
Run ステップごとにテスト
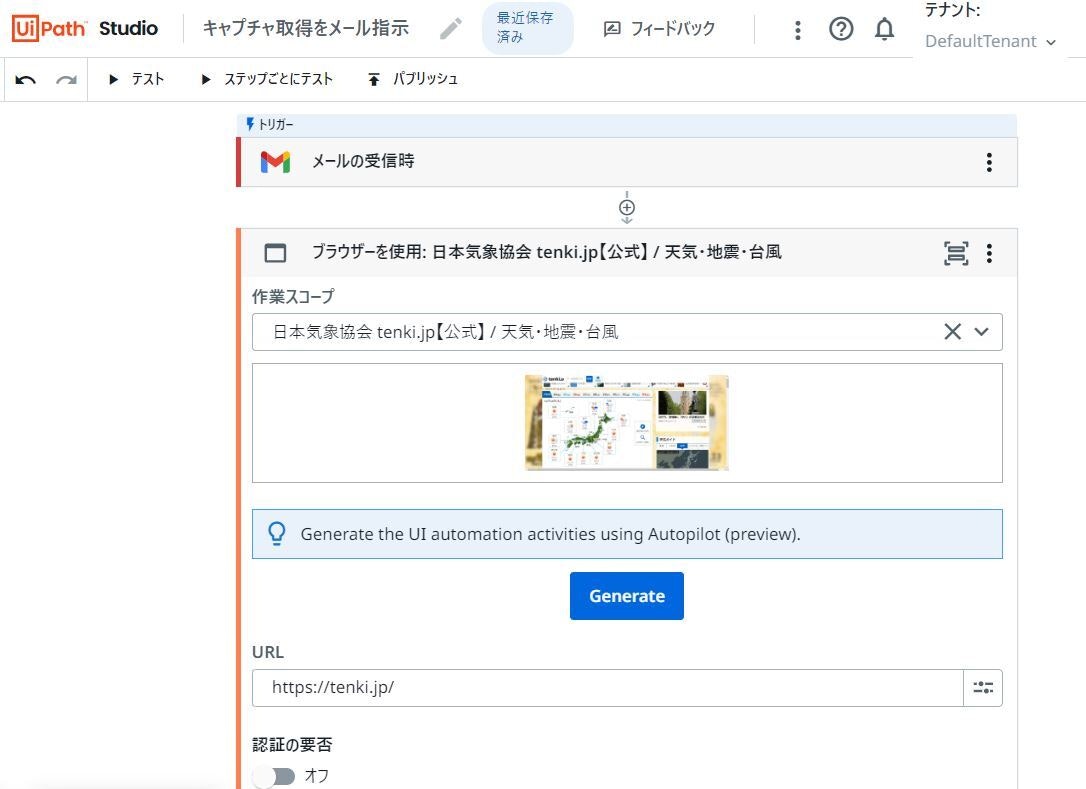pos(267,79)
